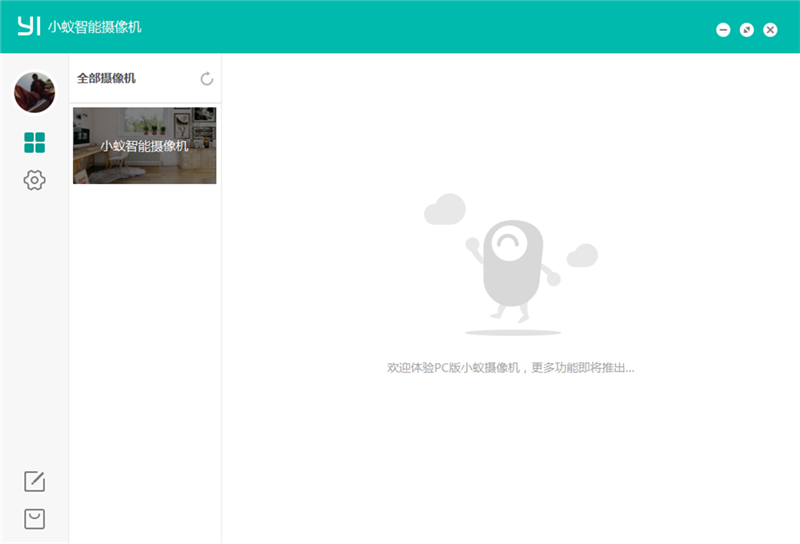
Task: Click the welcome message text 欢迎体验PC版小蚁摄像机
Action: (x=510, y=368)
